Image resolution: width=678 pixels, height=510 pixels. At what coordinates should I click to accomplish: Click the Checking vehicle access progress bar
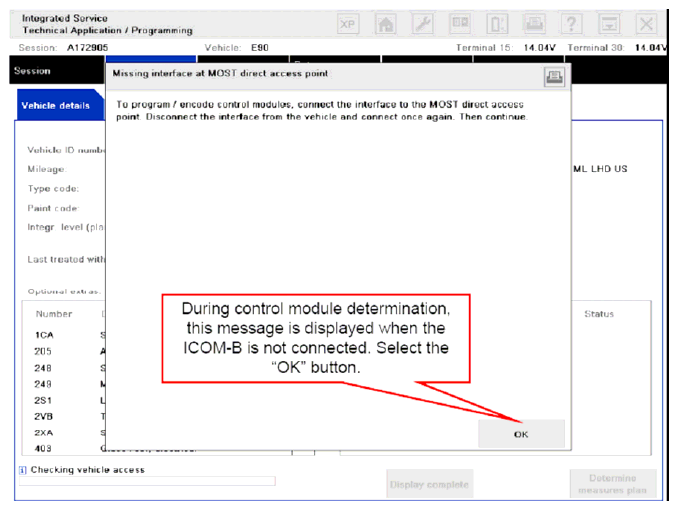click(x=147, y=481)
